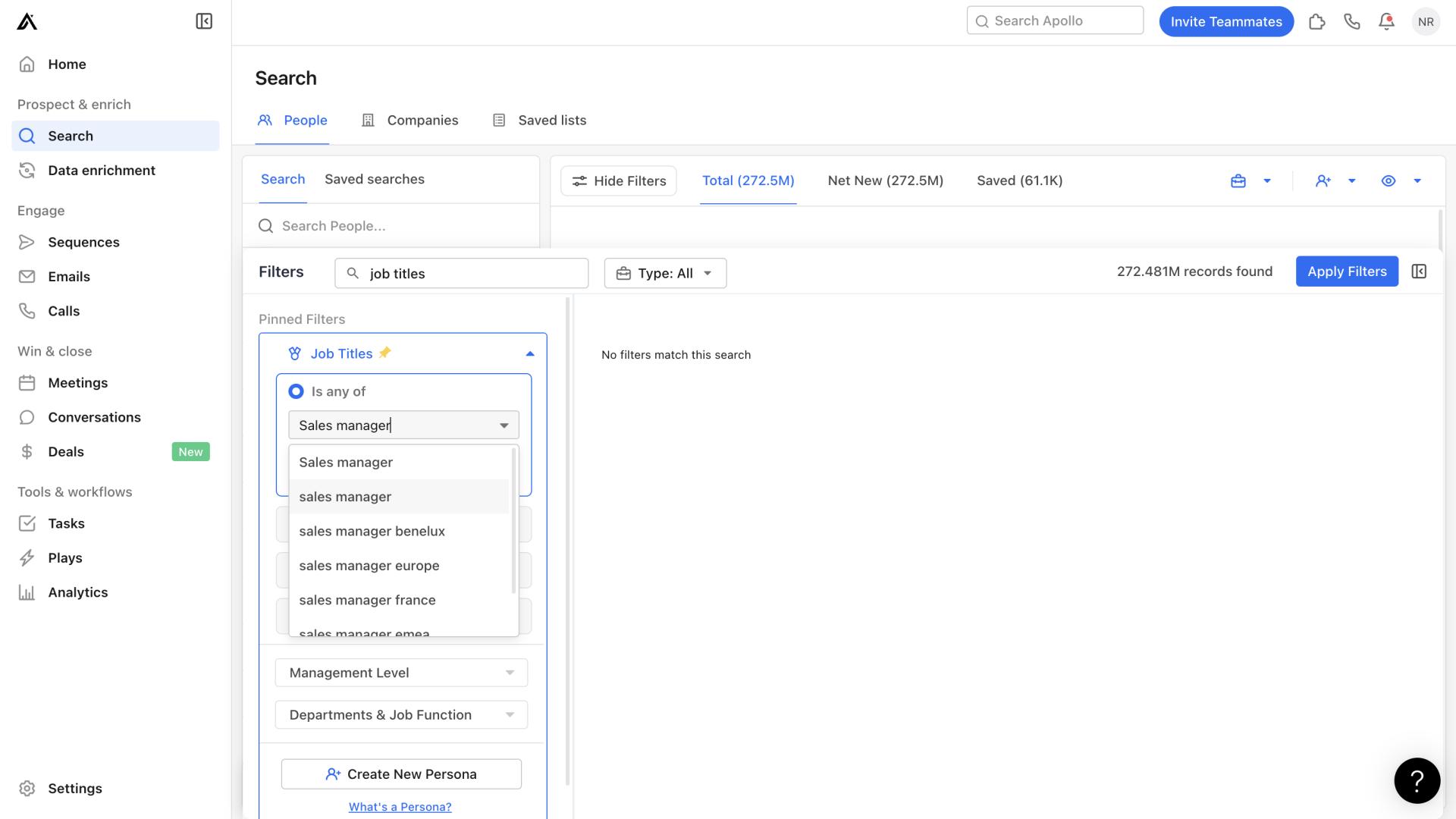Open Deals in sidebar

pyautogui.click(x=115, y=452)
